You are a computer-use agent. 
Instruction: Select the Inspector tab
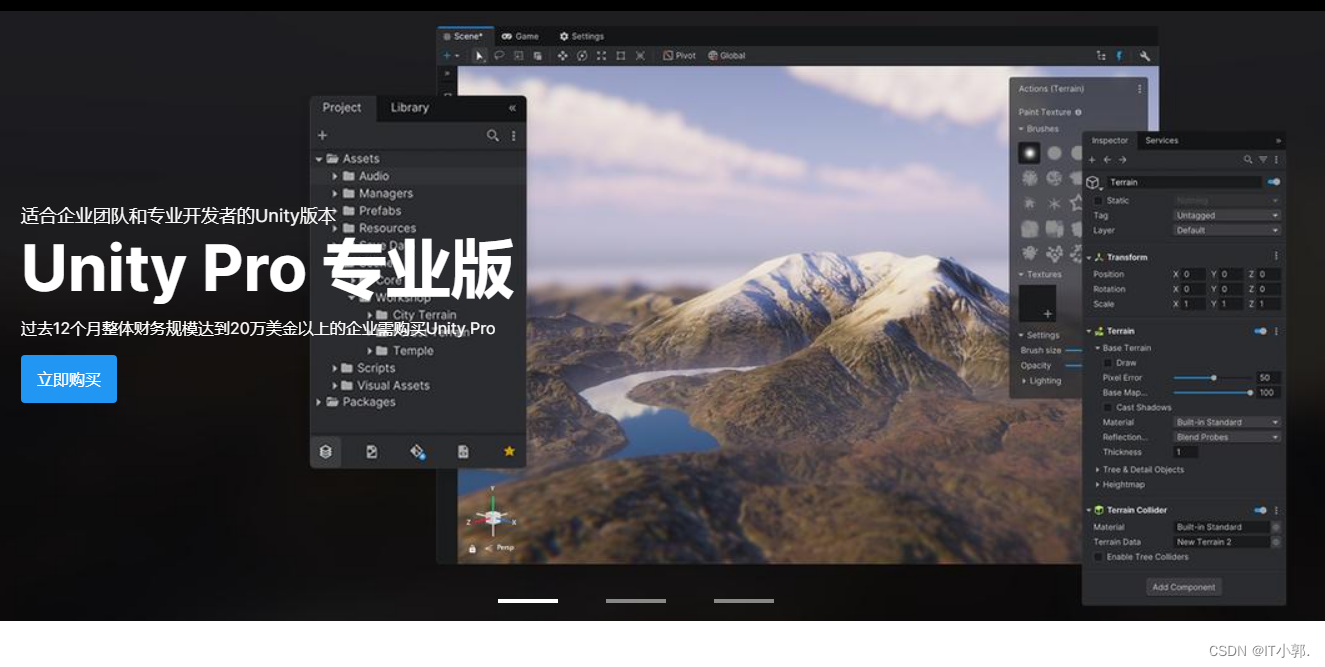[x=1109, y=140]
